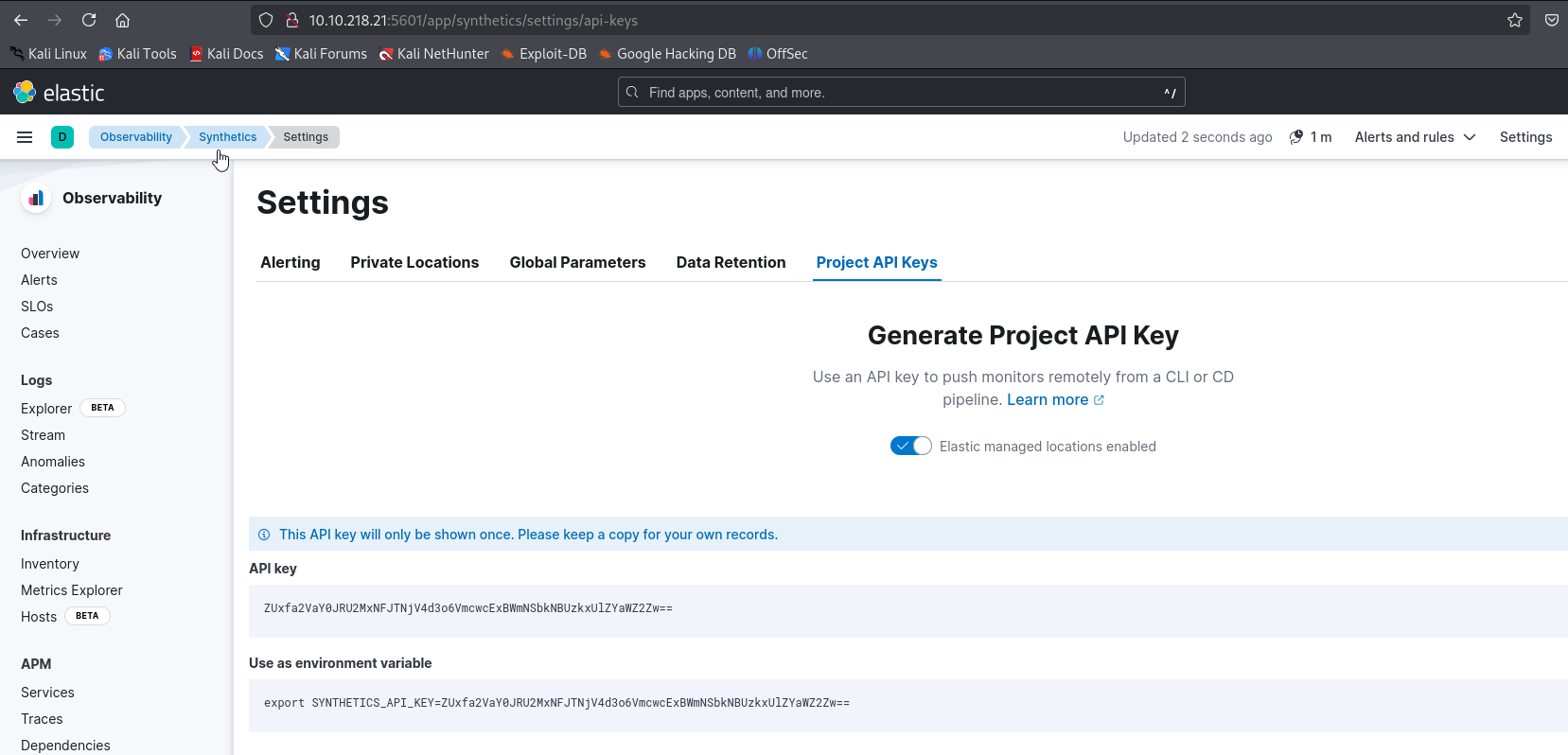
Task: Click the info icon in the API key callout
Action: [x=264, y=535]
